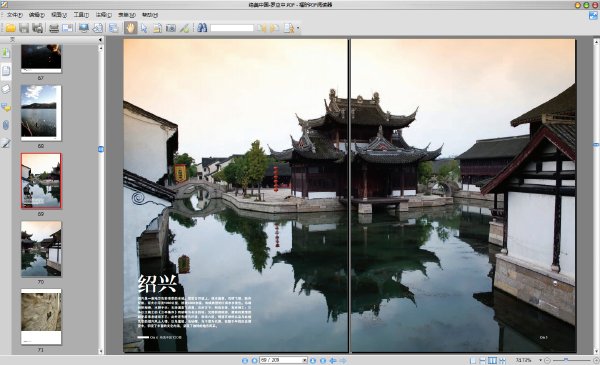600x365 pixels.
Task: Switch to continuous facing layout
Action: click(502, 360)
